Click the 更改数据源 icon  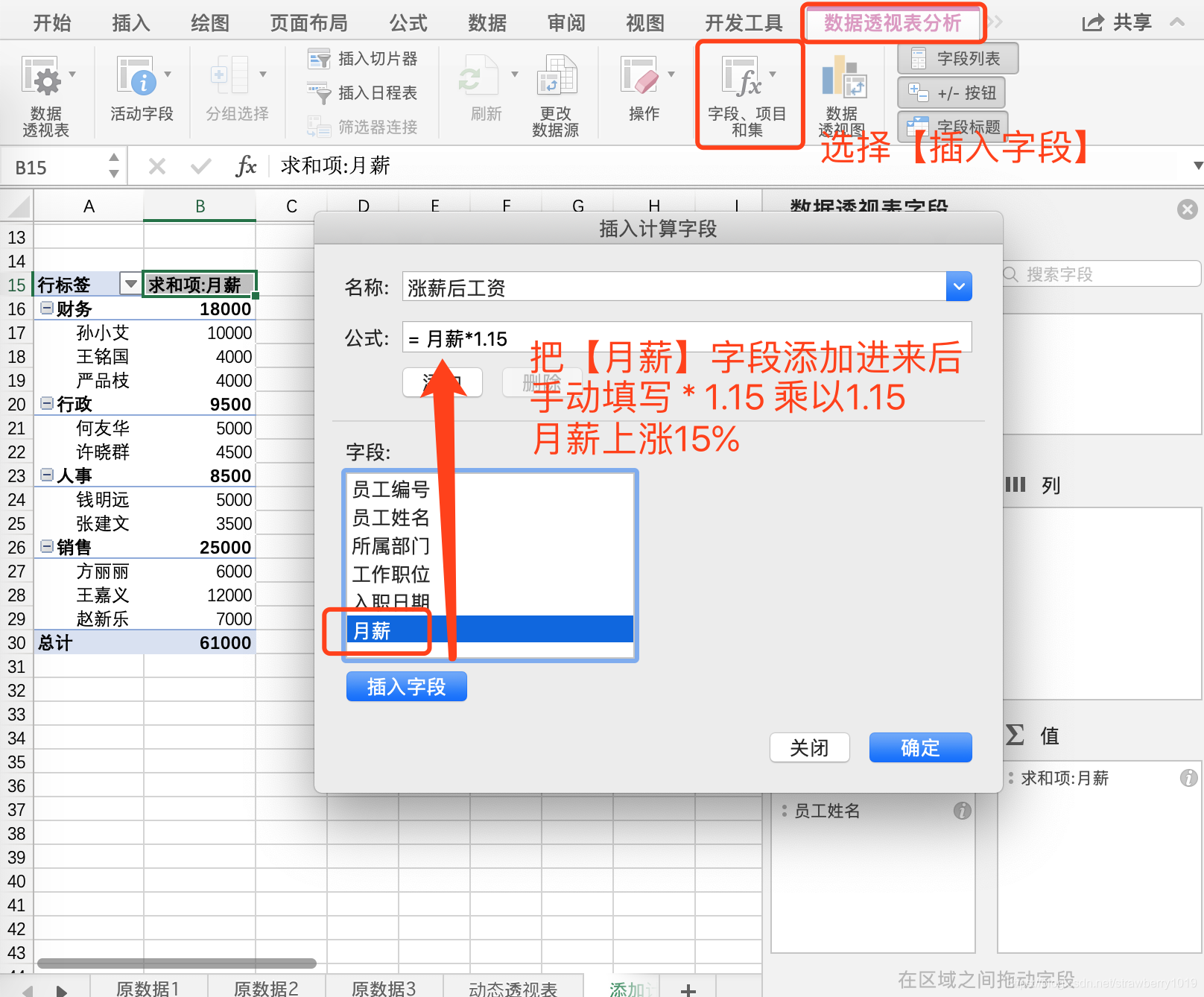click(556, 75)
